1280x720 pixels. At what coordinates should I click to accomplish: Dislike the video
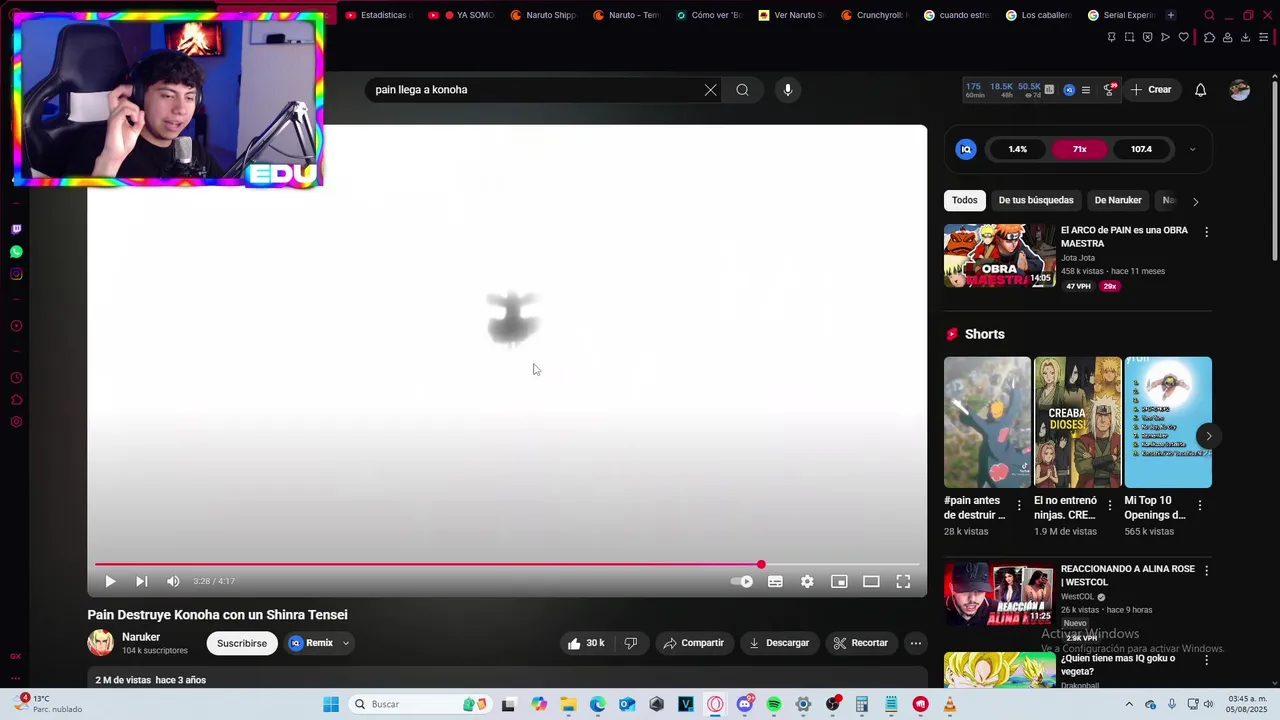point(631,643)
